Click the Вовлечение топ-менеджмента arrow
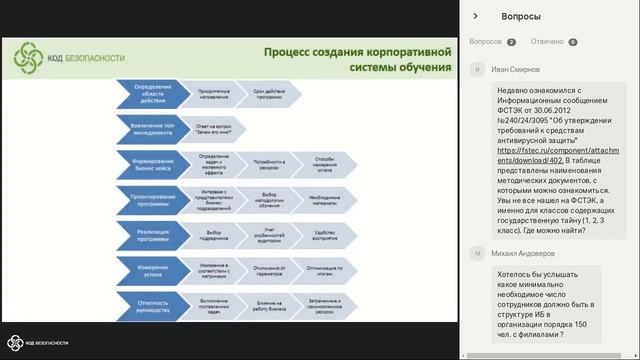 (x=153, y=129)
